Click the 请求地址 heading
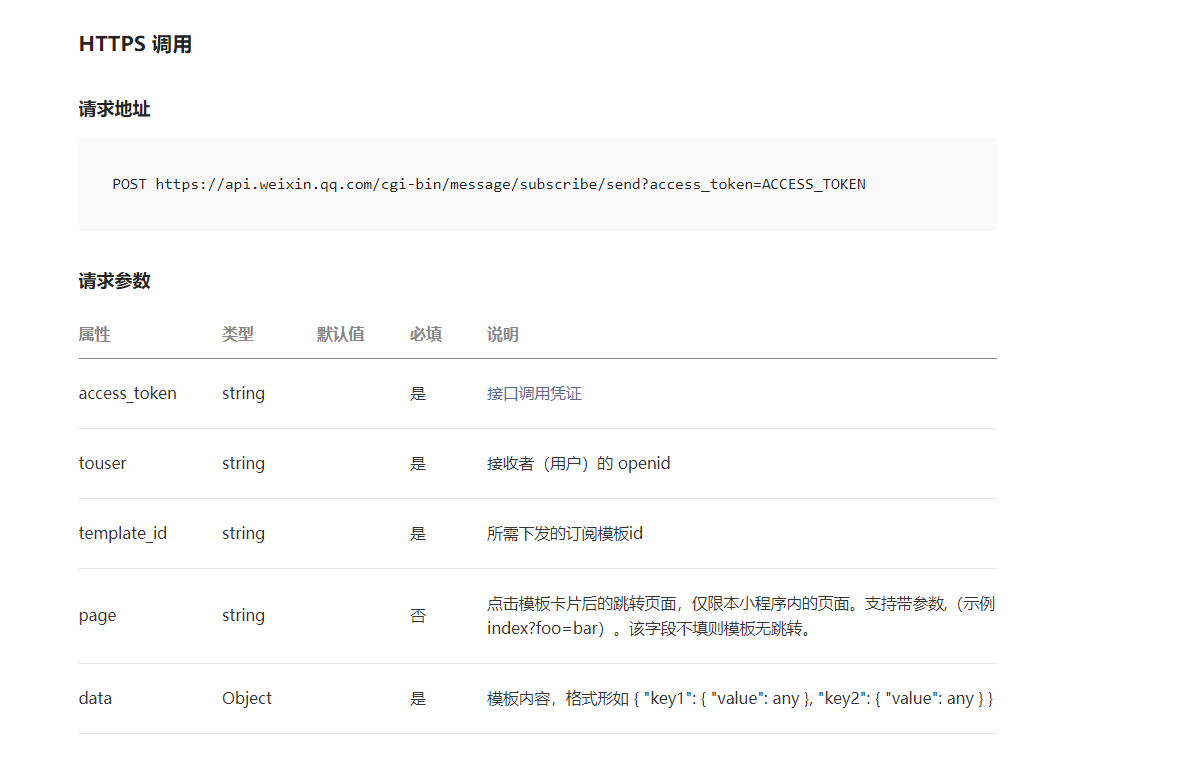 [x=114, y=109]
